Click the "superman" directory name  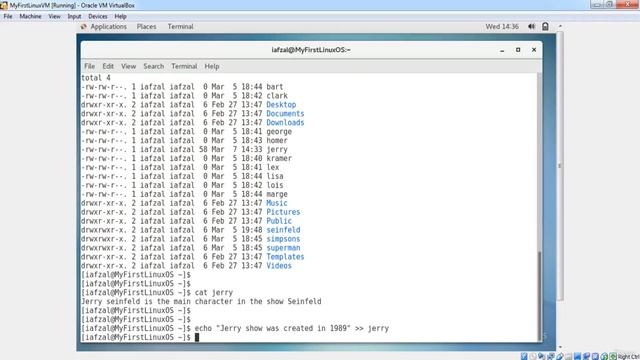tap(283, 248)
